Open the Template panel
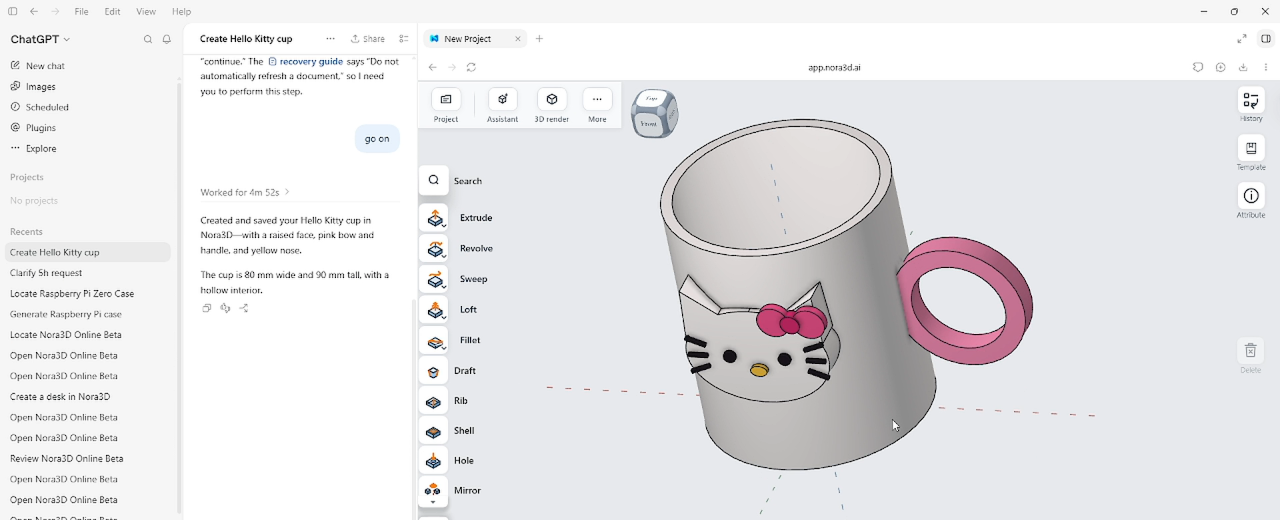 [x=1251, y=154]
